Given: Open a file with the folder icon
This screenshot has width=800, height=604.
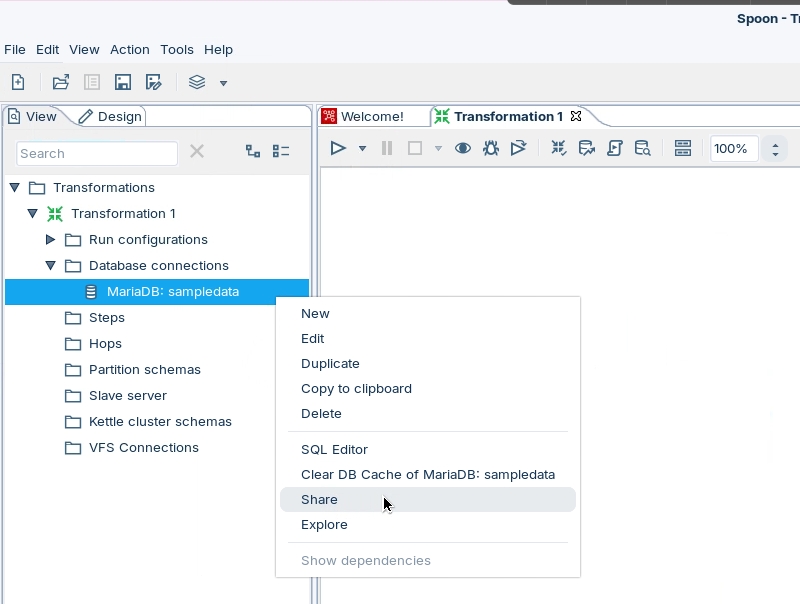Looking at the screenshot, I should [x=61, y=83].
